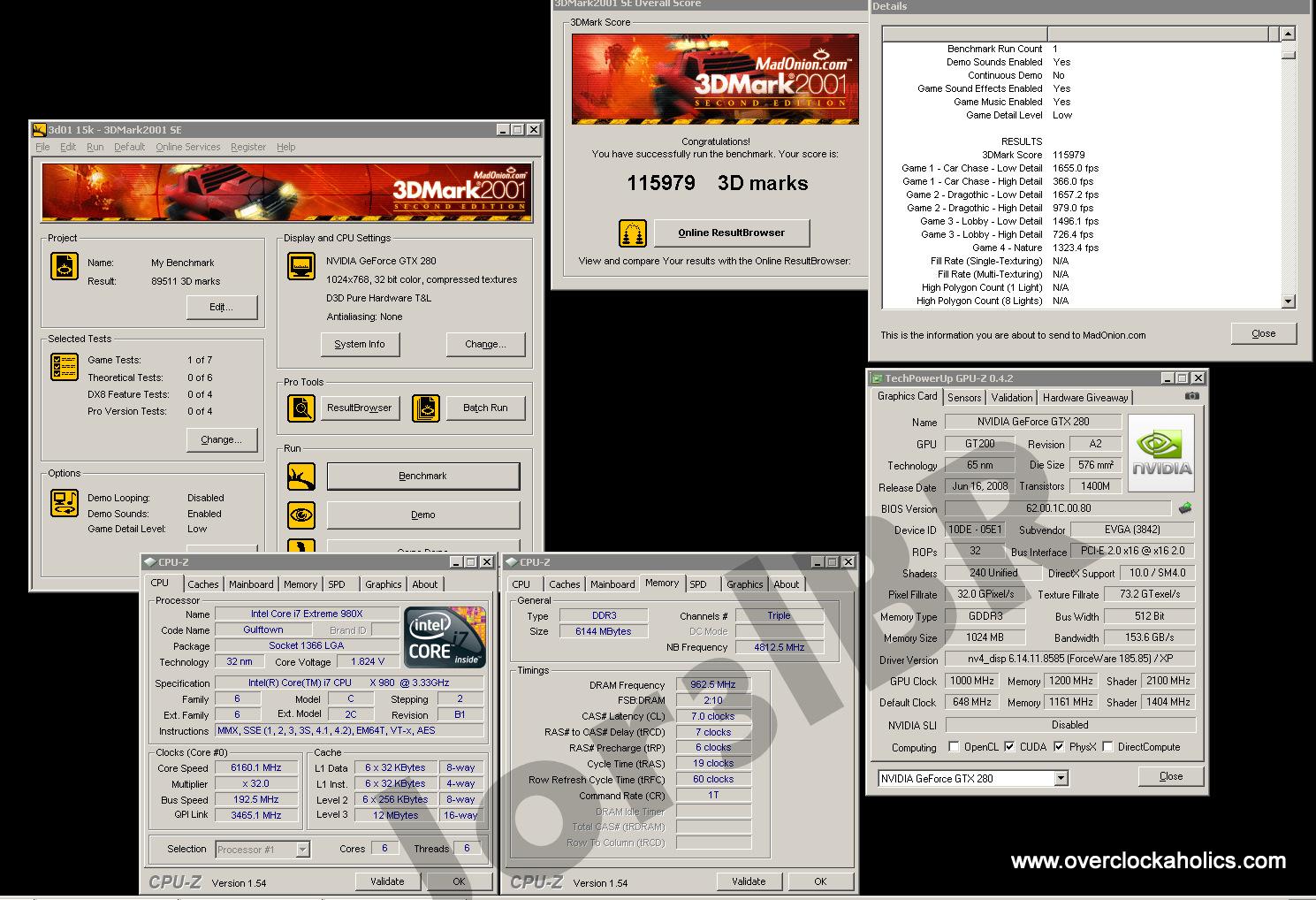Click the Details list scroll up arrow
The image size is (1316, 900).
click(1288, 34)
